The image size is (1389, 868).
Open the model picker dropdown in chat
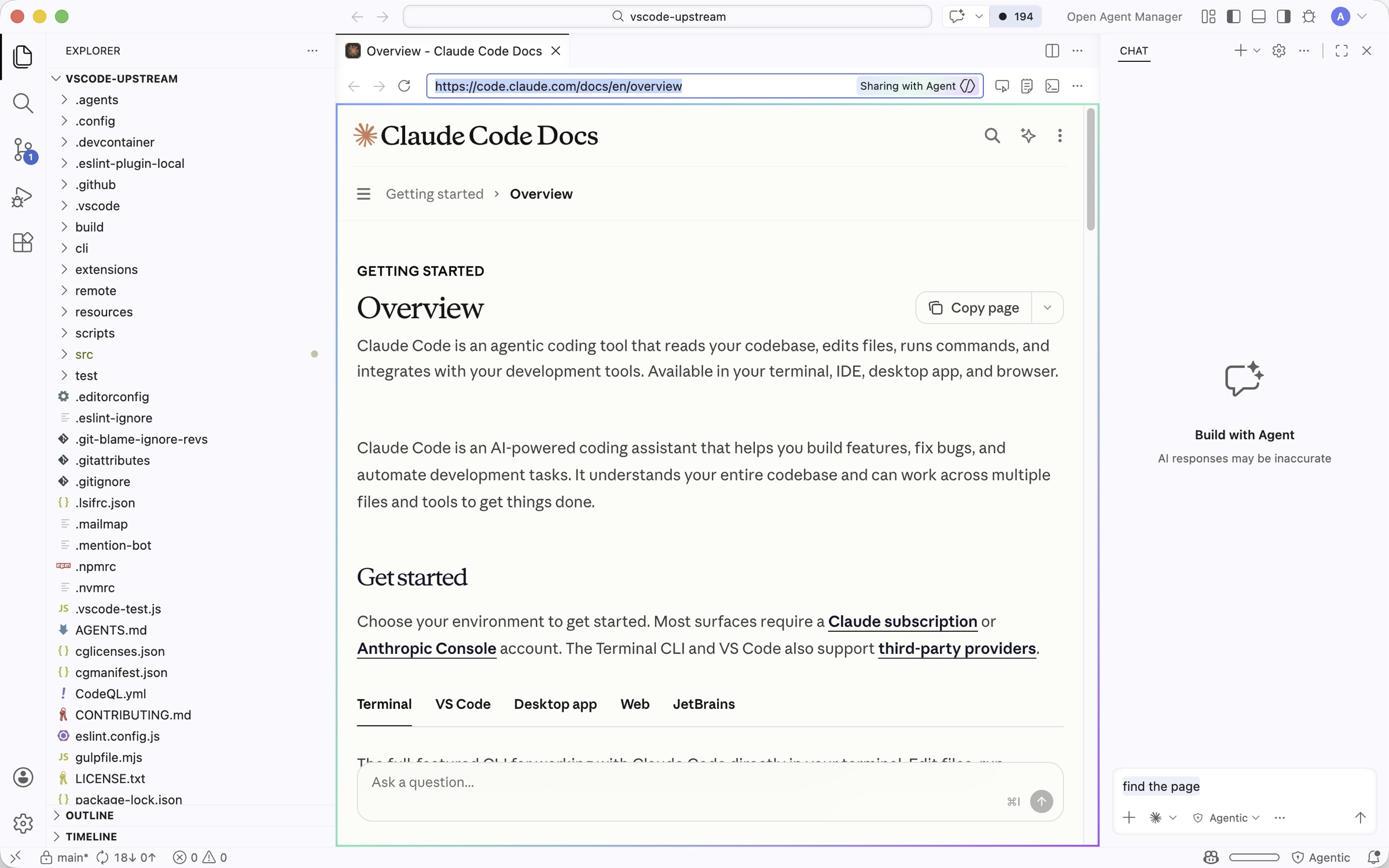click(1163, 818)
